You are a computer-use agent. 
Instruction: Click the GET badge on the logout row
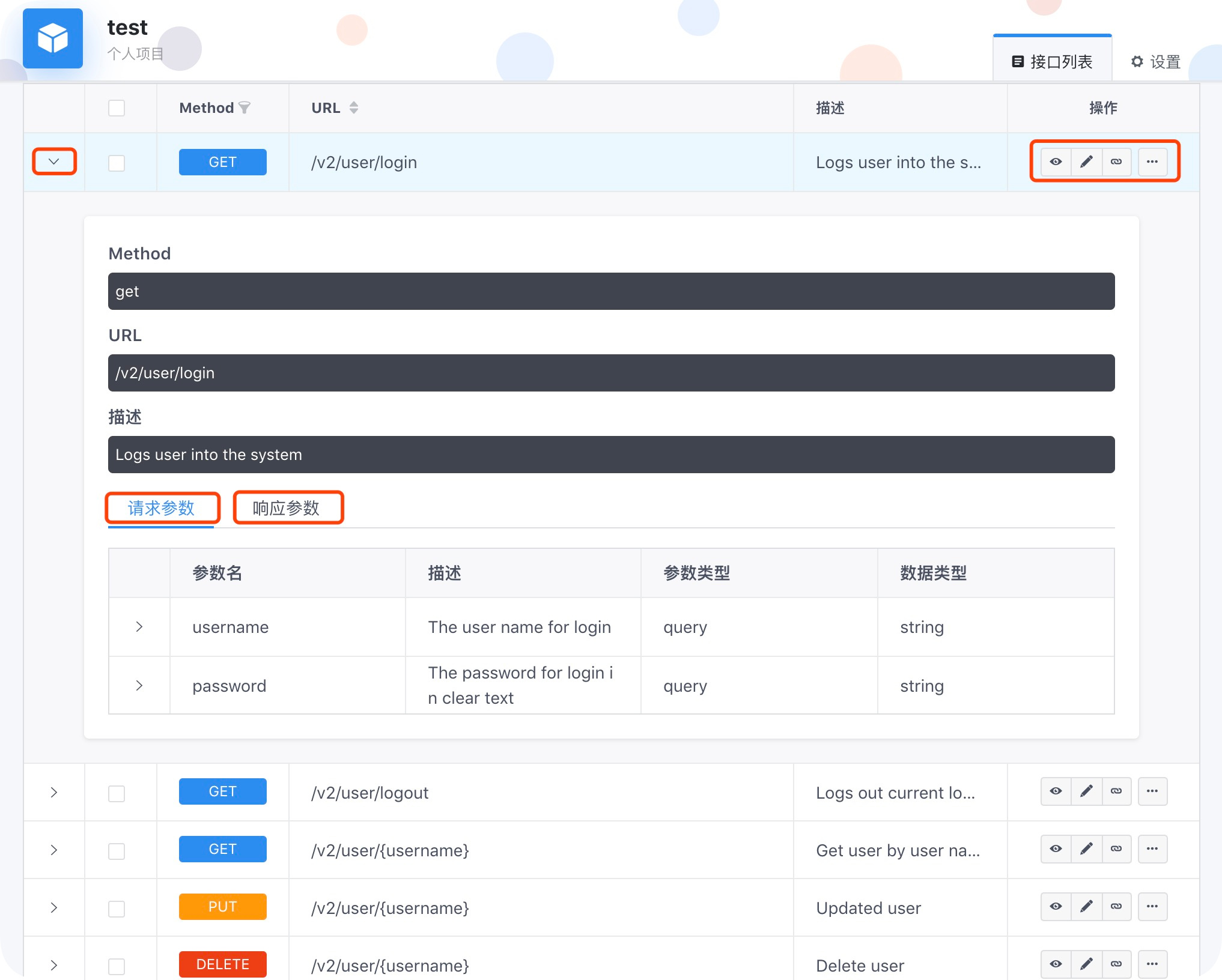222,791
